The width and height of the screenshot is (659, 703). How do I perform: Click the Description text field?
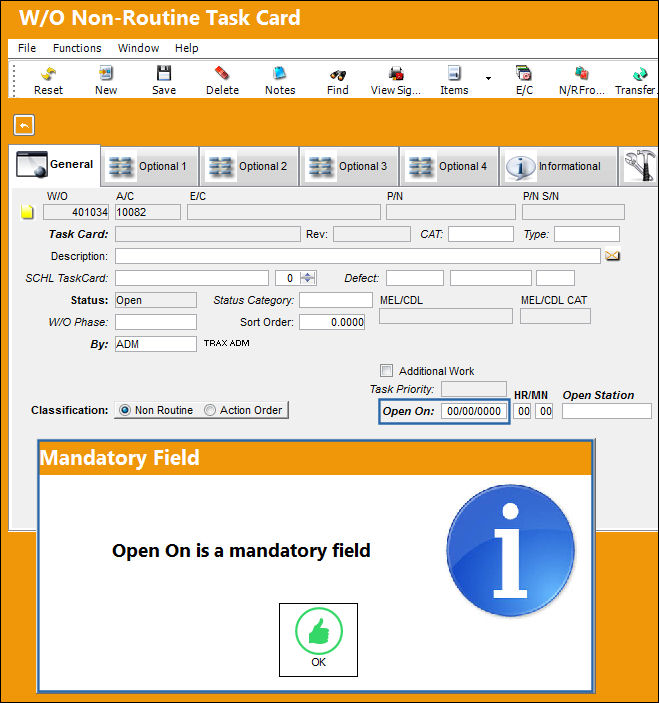point(357,256)
